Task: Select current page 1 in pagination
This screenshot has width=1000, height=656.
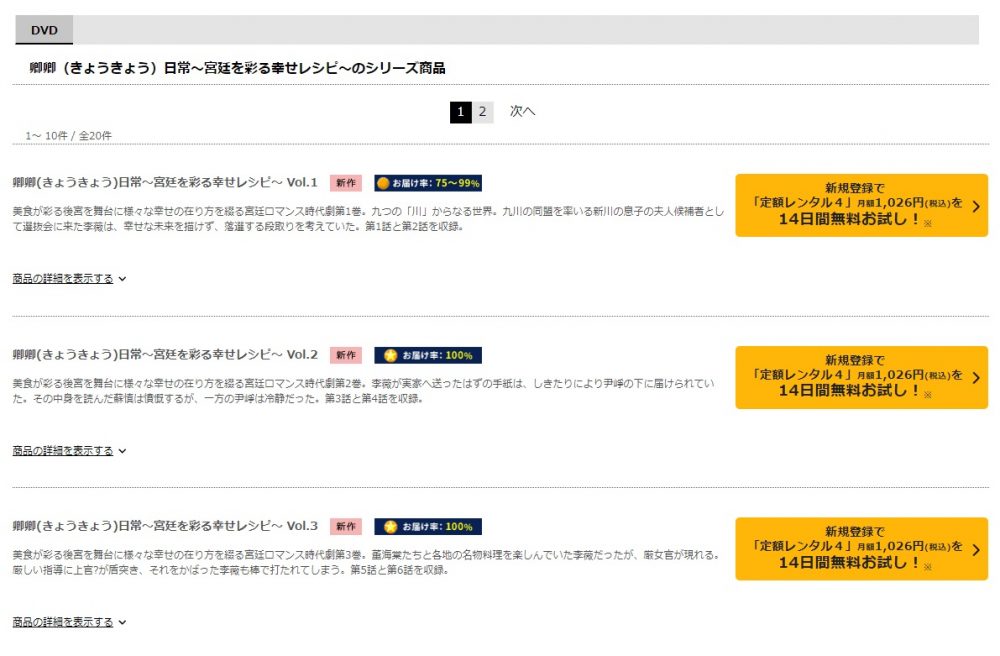Action: point(460,112)
